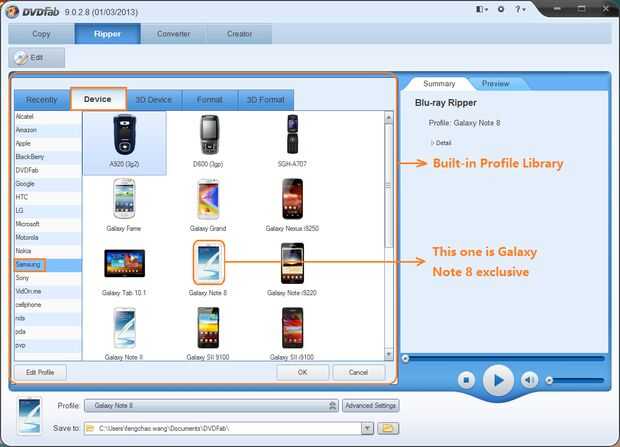The width and height of the screenshot is (620, 447).
Task: Open the Format tab
Action: [210, 100]
